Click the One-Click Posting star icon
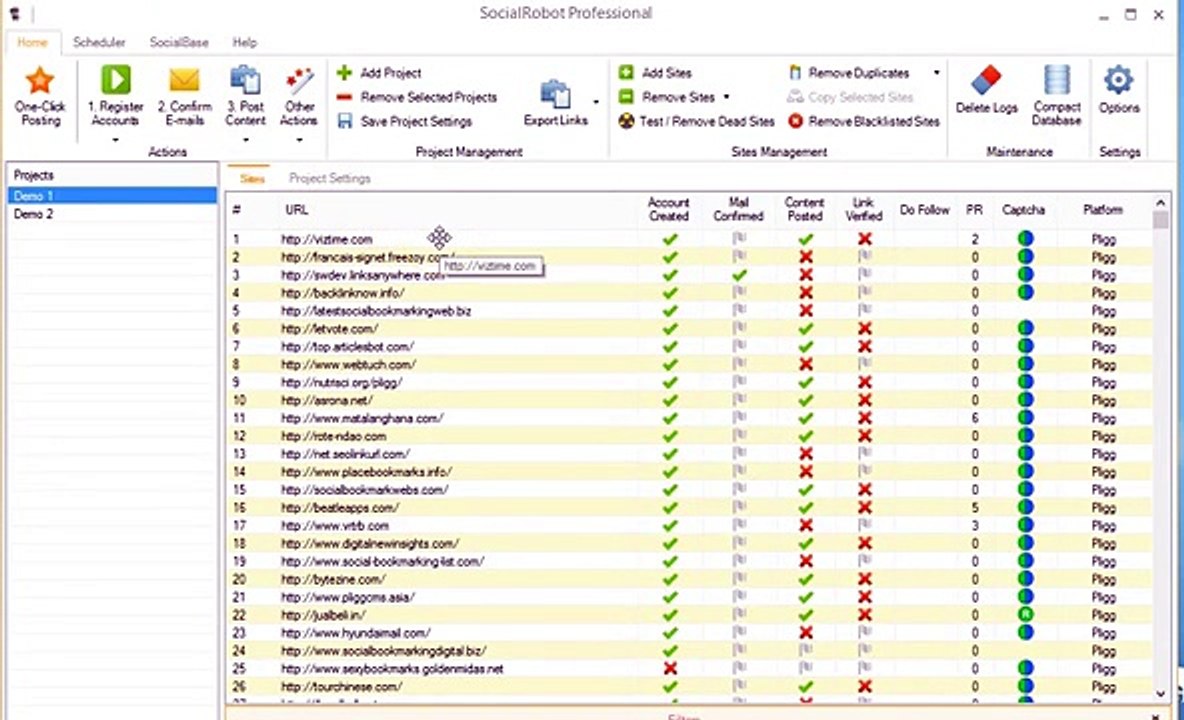The width and height of the screenshot is (1184, 720). (x=39, y=80)
